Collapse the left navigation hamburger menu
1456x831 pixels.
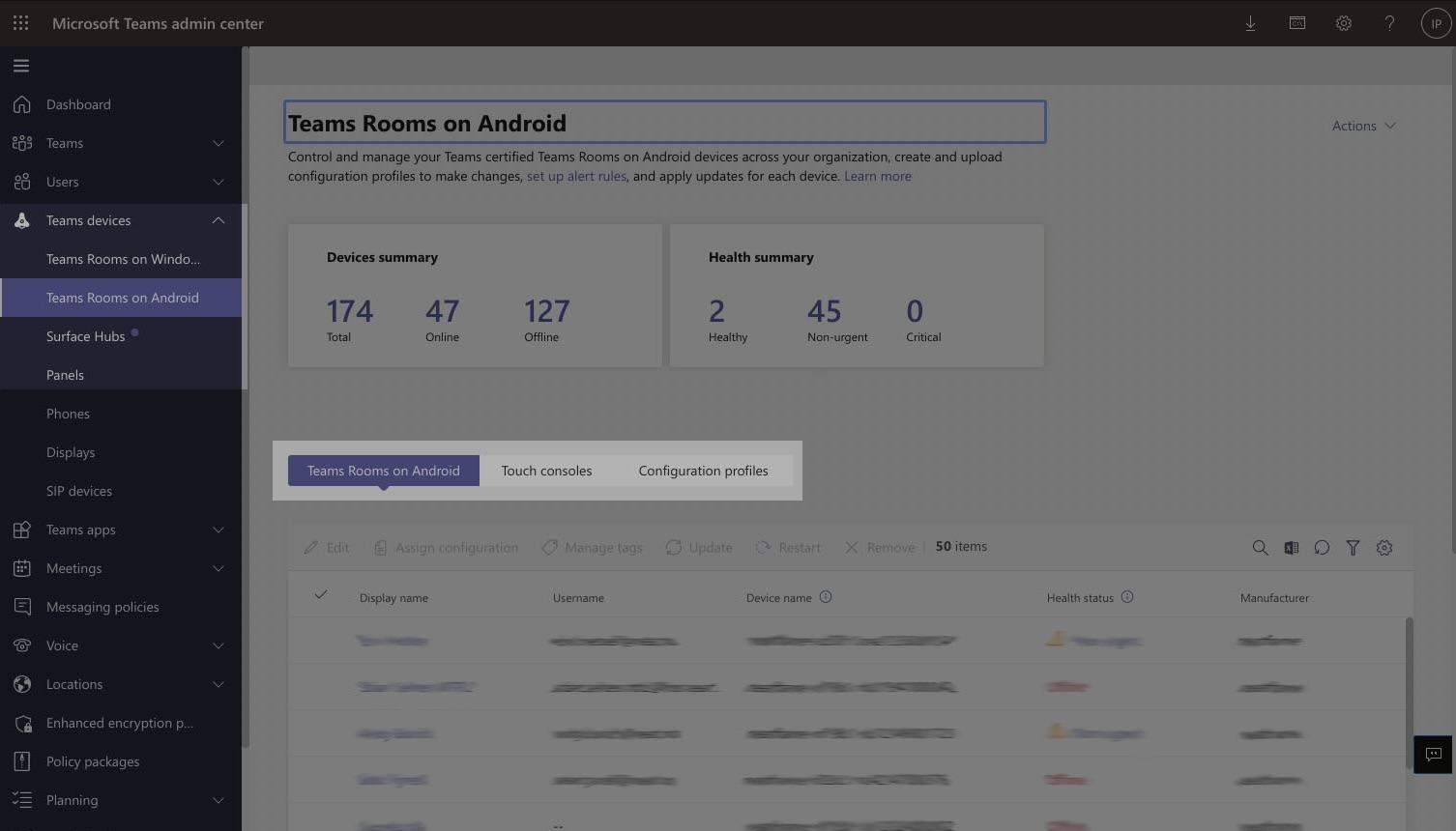21,65
